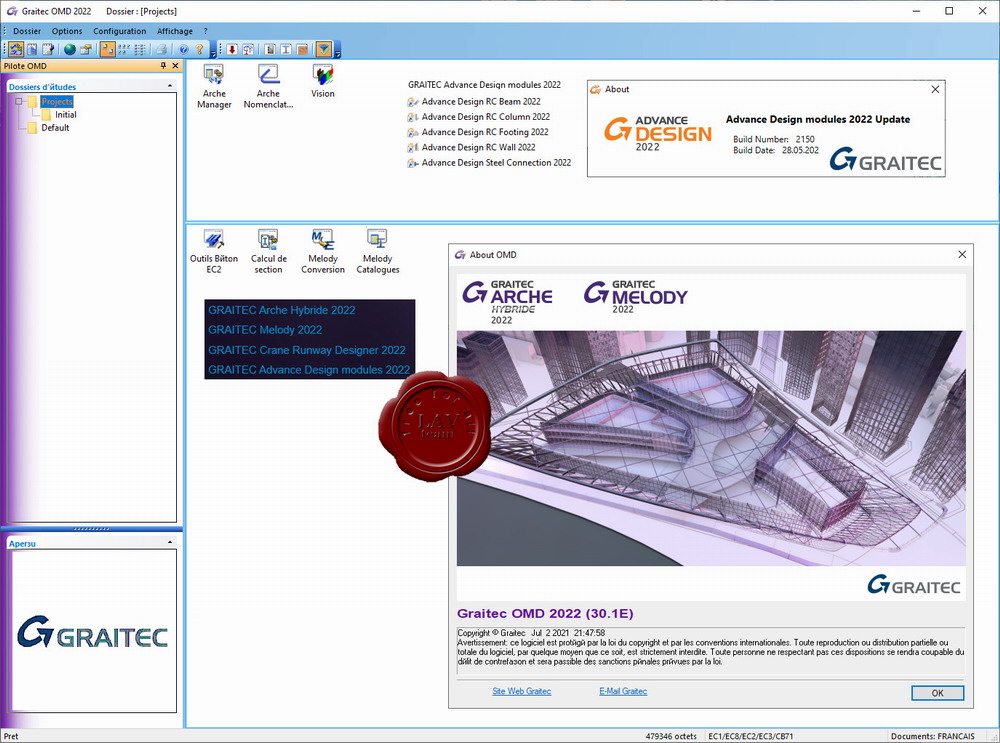This screenshot has width=1000, height=743.
Task: Open the E-Mail Graitec link
Action: coord(623,691)
